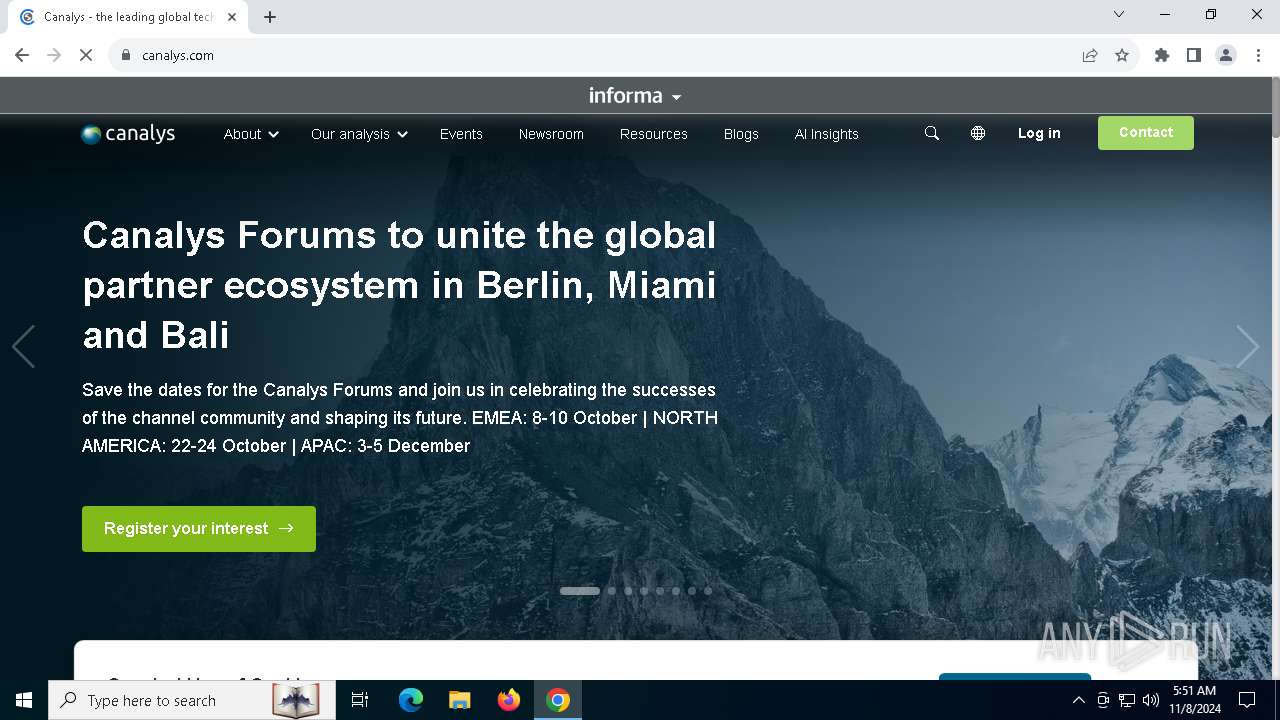Image resolution: width=1280 pixels, height=720 pixels.
Task: Click the Chrome taskbar icon
Action: pyautogui.click(x=558, y=700)
